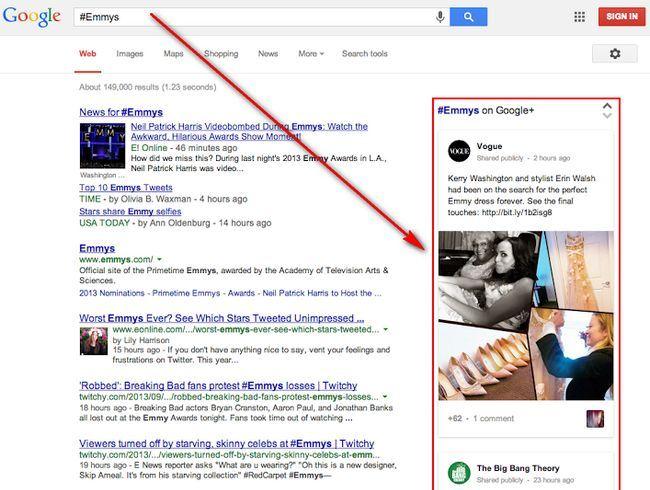The height and width of the screenshot is (490, 650).
Task: Open the bit.ly link in Vogue post
Action: point(517,213)
